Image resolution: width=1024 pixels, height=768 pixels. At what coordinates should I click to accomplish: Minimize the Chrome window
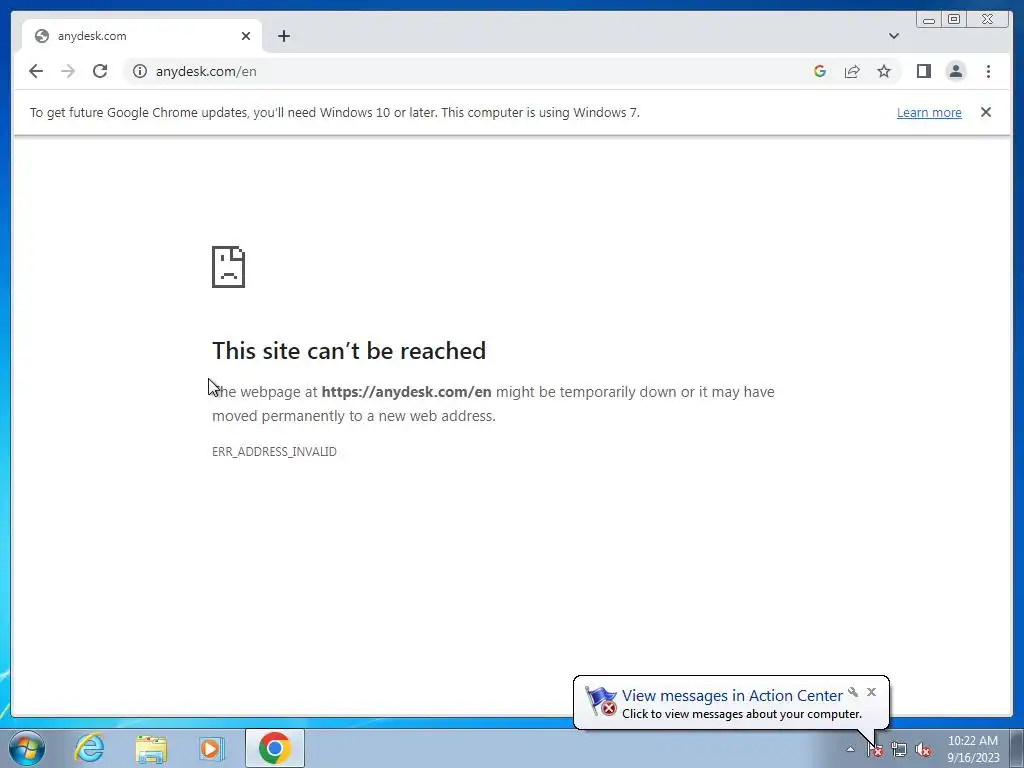(x=929, y=20)
